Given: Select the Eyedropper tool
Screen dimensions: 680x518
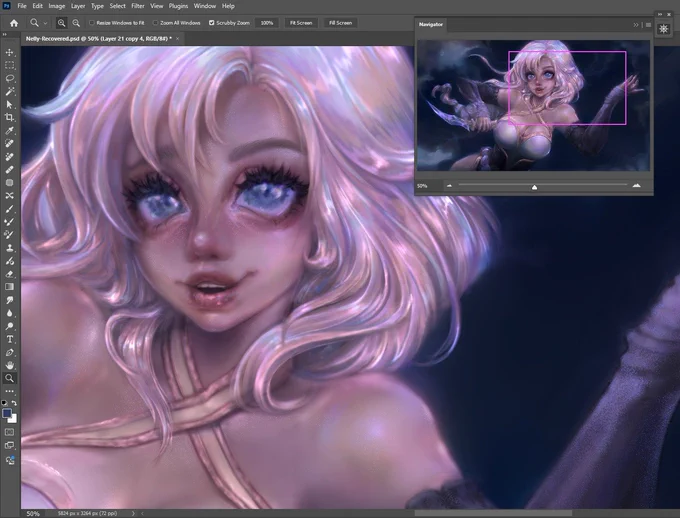Looking at the screenshot, I should pyautogui.click(x=10, y=131).
